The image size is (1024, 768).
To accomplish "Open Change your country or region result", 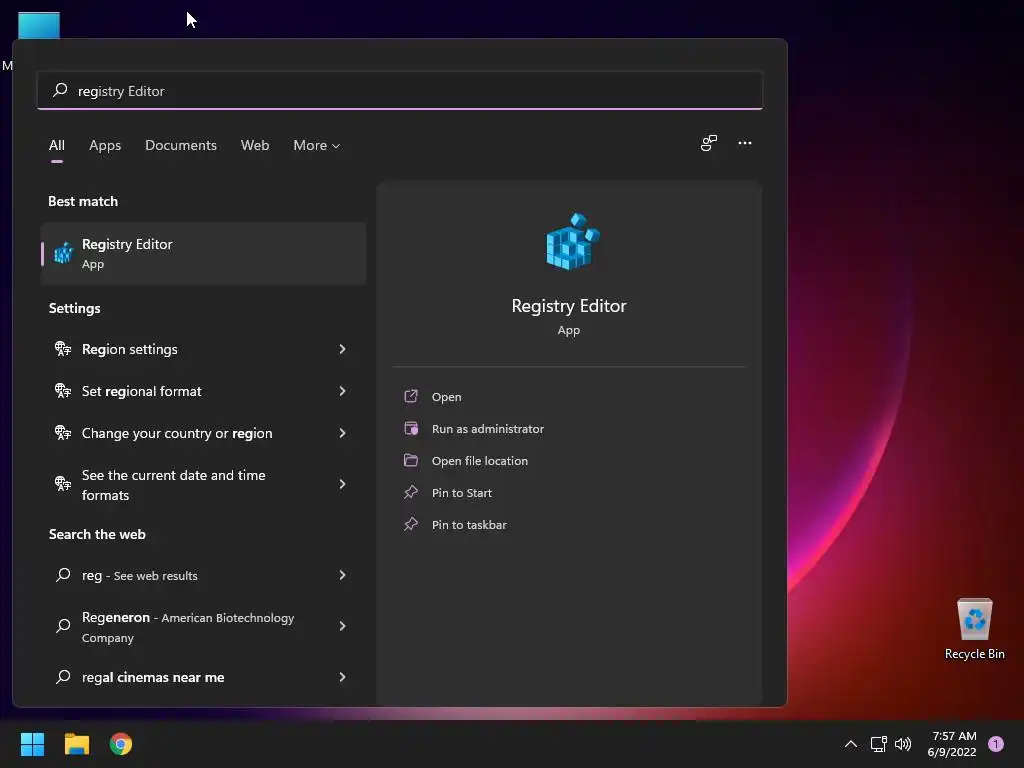I will click(203, 432).
